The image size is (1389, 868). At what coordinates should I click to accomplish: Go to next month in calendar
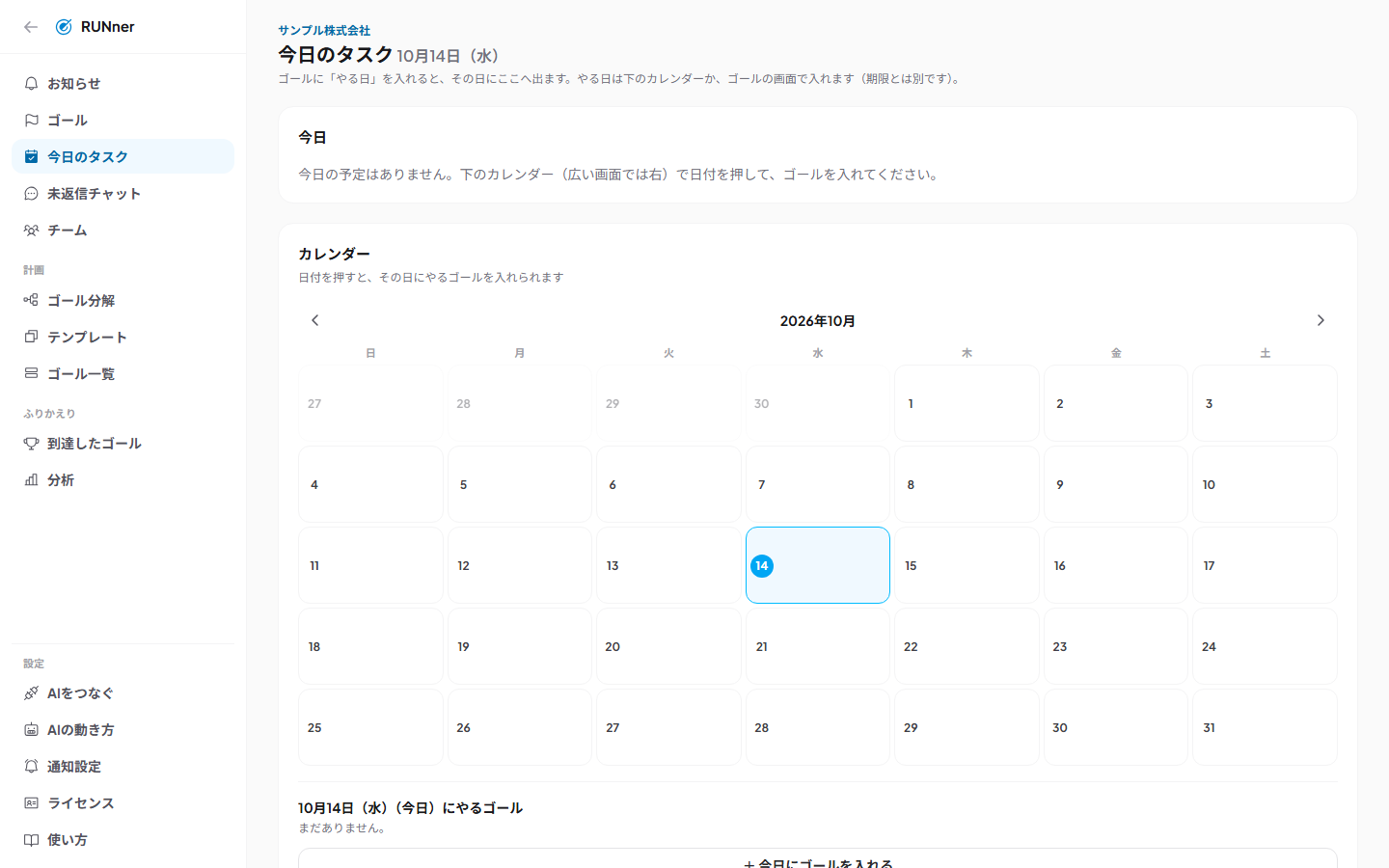coord(1321,320)
